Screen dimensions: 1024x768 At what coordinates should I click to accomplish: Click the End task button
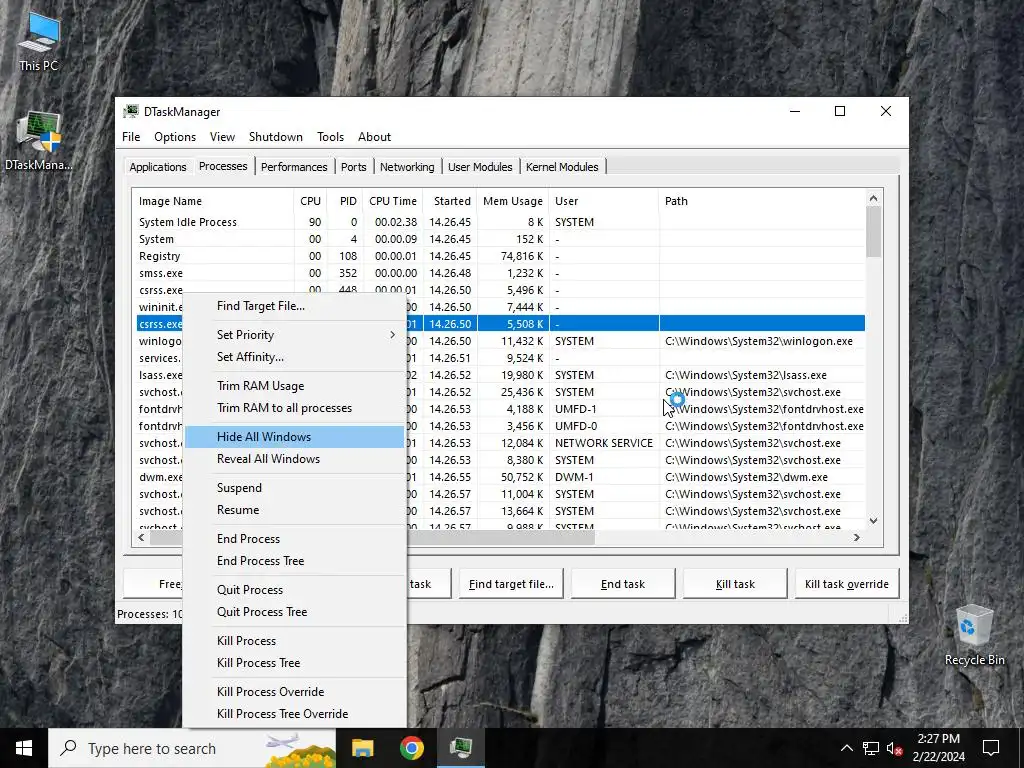(x=622, y=584)
